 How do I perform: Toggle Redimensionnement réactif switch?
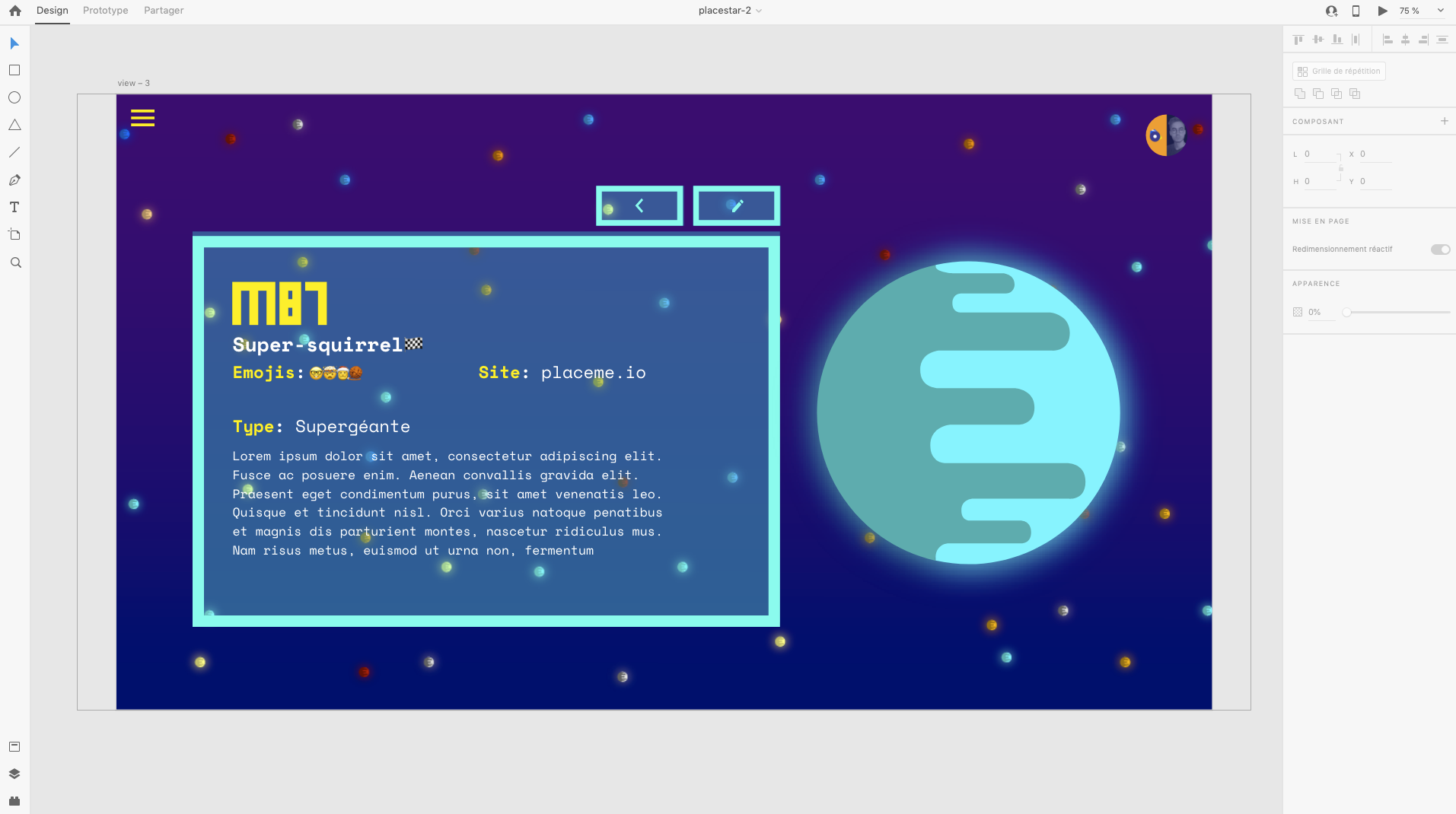(1440, 250)
